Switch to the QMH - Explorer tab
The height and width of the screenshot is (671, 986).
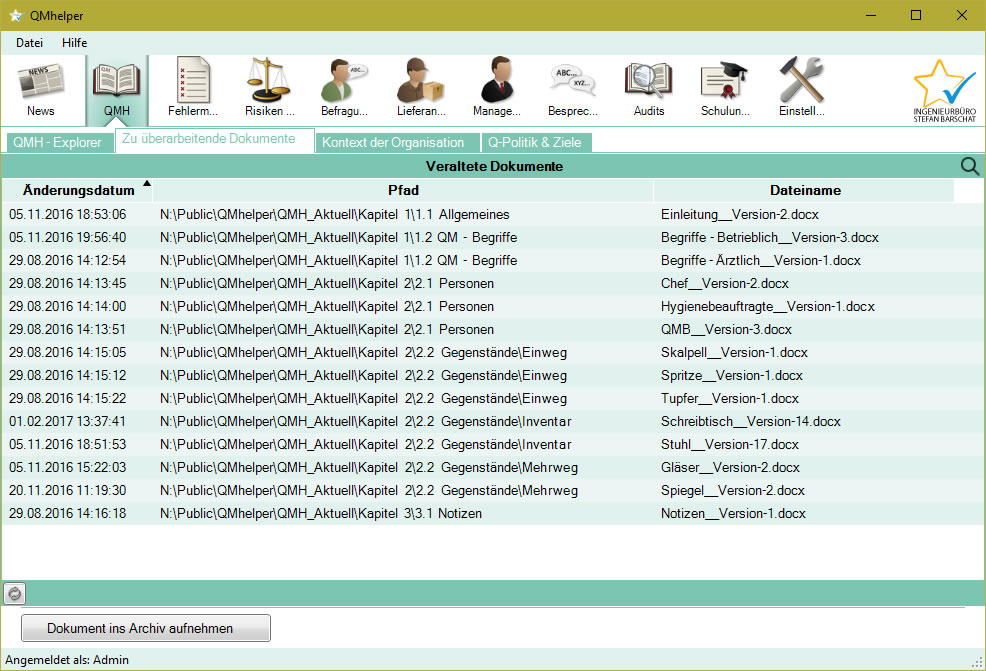(58, 142)
